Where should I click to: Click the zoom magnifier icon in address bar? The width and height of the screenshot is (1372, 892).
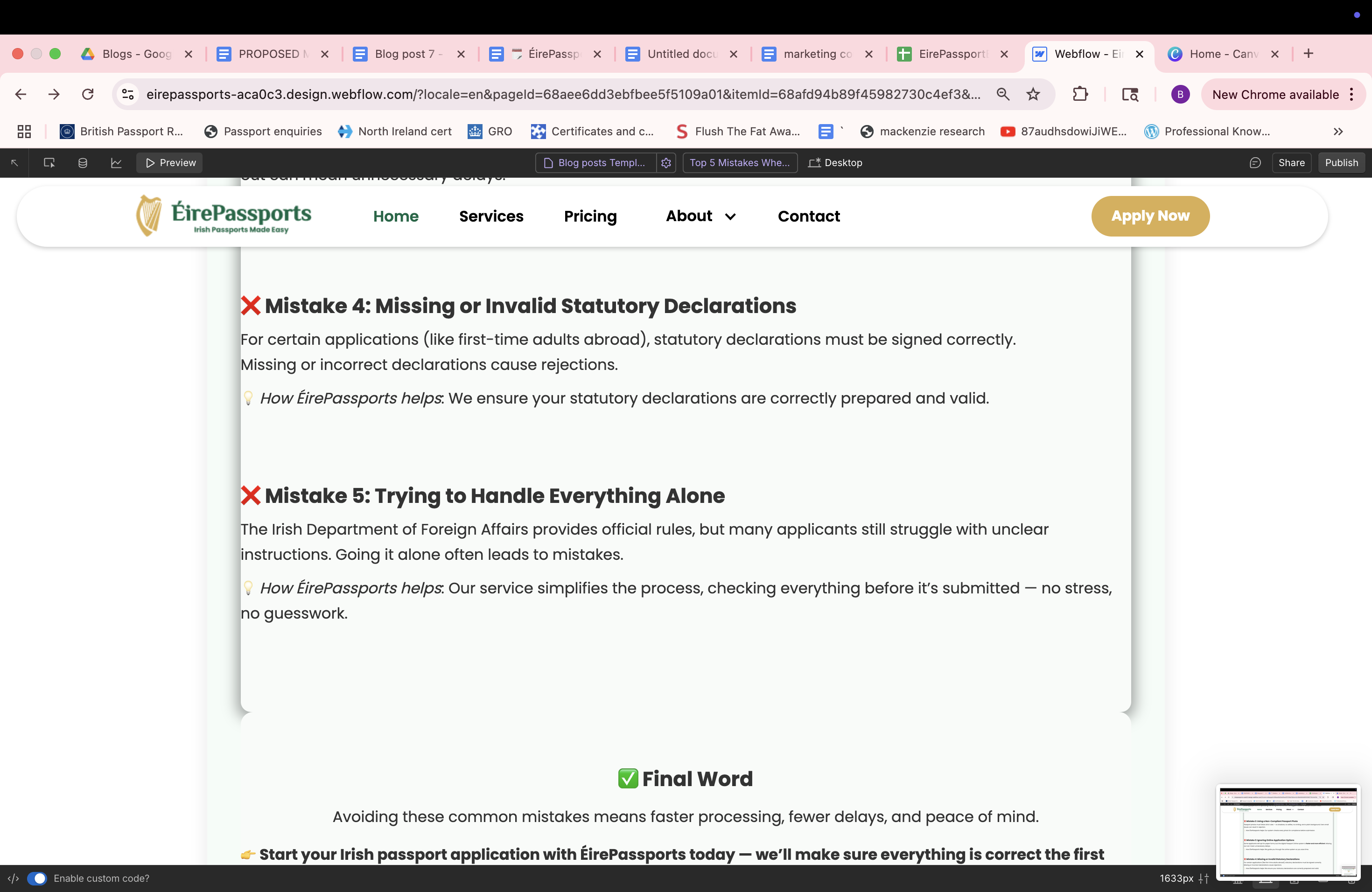1003,94
